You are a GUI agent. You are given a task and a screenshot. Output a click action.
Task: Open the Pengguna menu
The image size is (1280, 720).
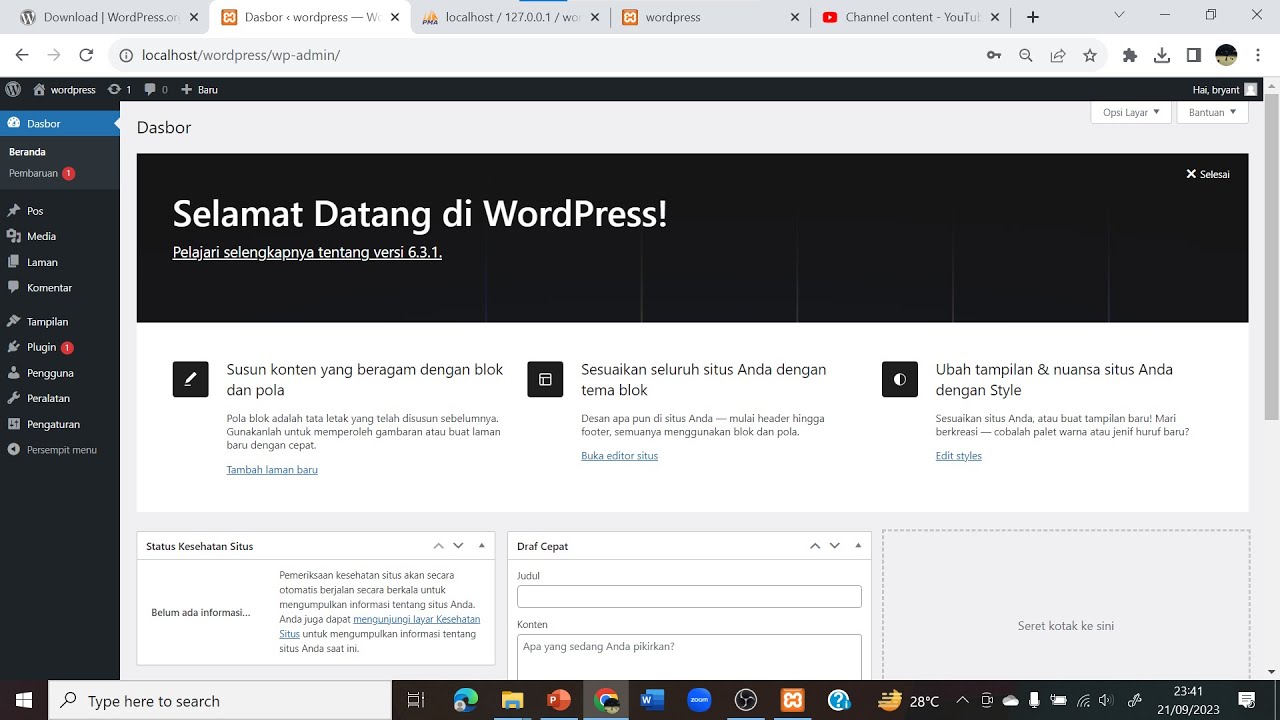(x=60, y=373)
